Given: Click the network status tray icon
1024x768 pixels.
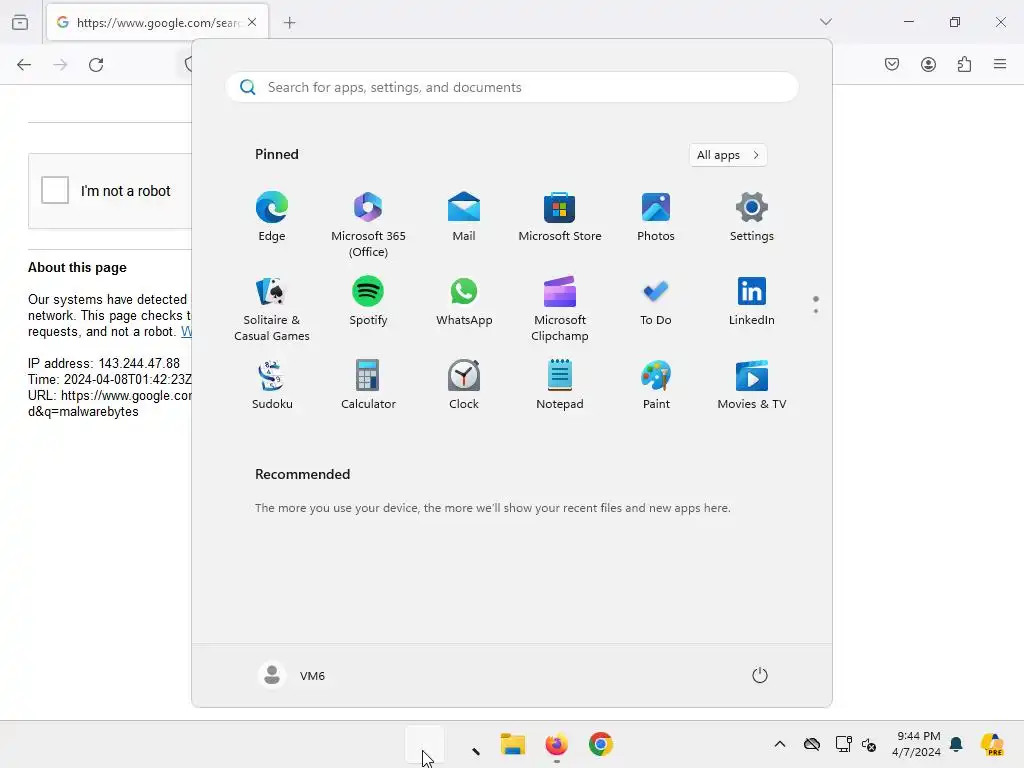Looking at the screenshot, I should 843,744.
